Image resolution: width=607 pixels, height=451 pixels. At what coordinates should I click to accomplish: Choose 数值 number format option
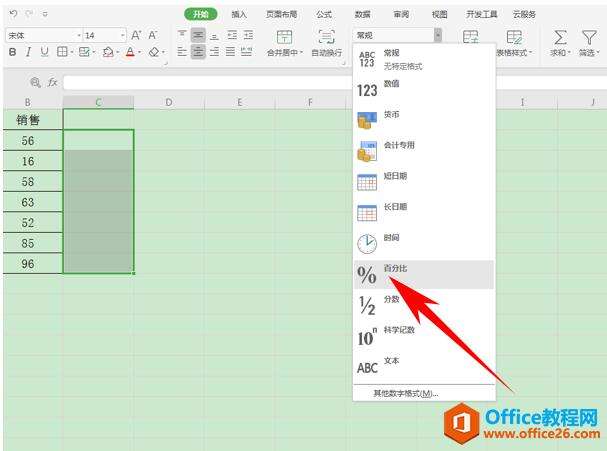tap(424, 90)
